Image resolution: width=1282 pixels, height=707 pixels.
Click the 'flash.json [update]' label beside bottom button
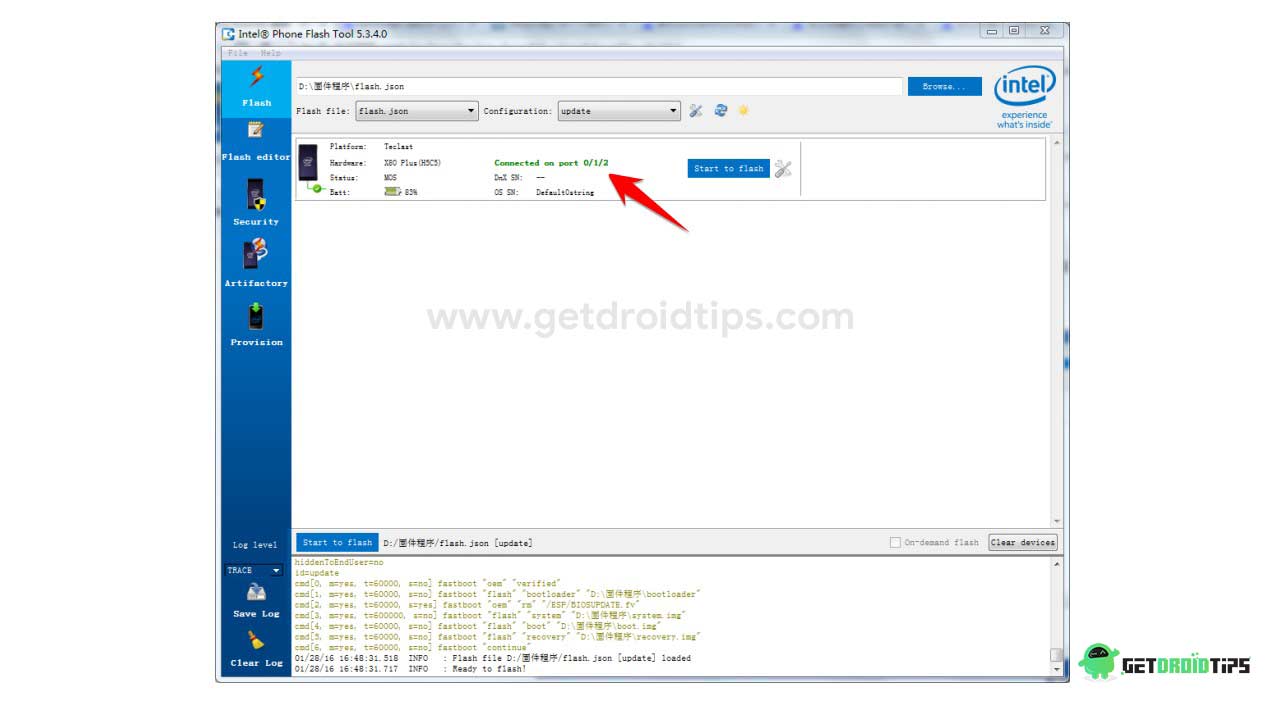(458, 543)
